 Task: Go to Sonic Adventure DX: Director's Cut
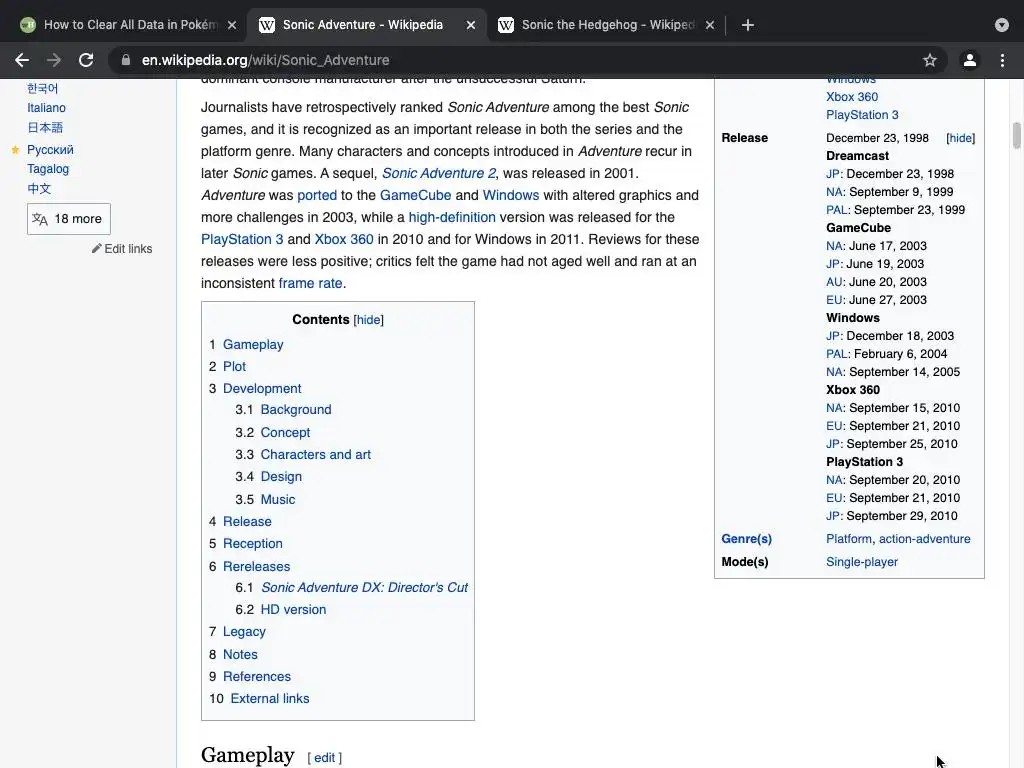364,587
